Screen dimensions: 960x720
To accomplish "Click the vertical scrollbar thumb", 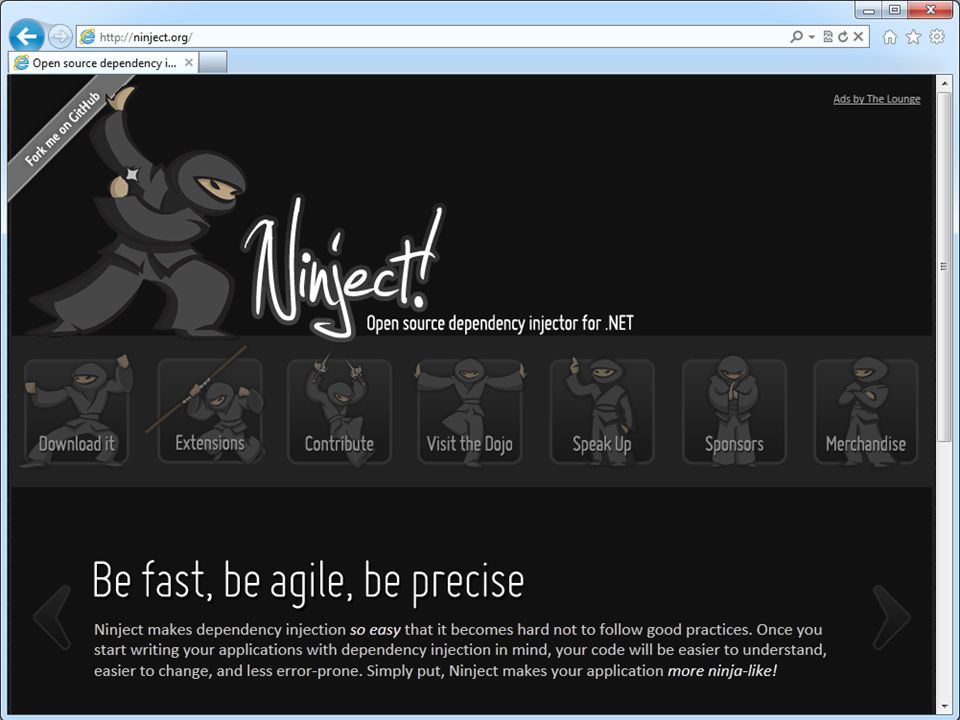I will point(943,266).
